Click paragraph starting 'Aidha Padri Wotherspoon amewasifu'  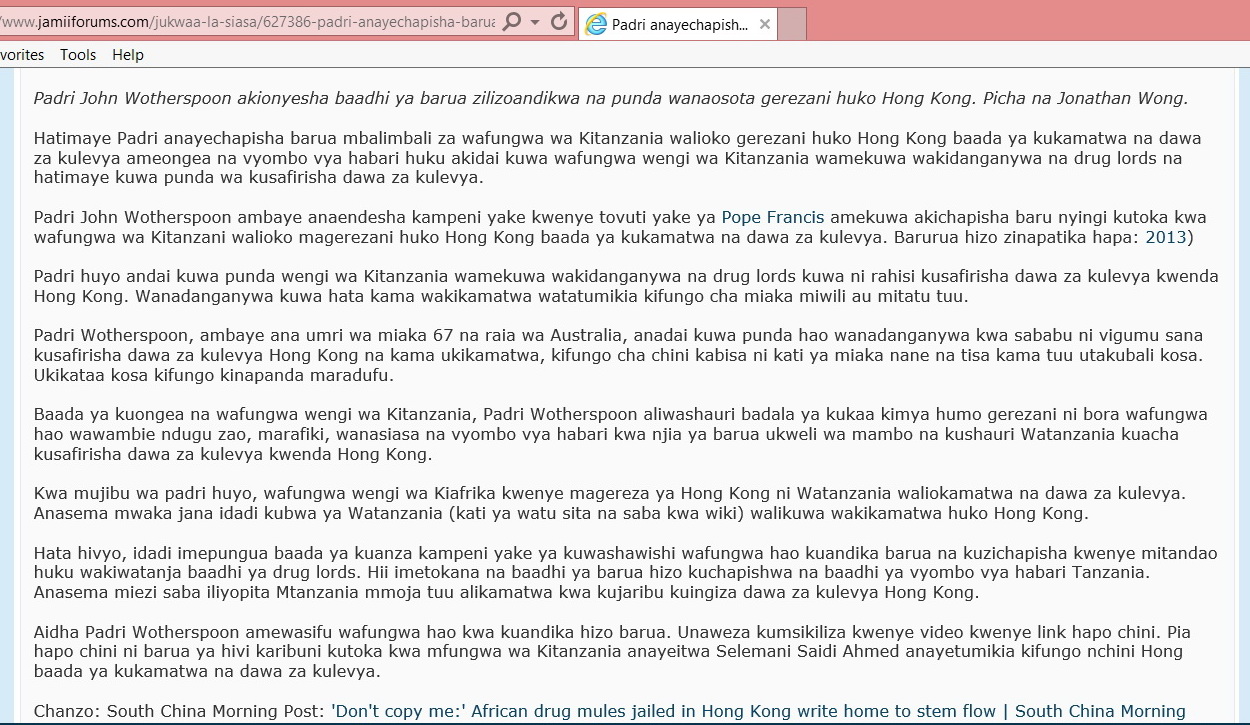pyautogui.click(x=612, y=651)
